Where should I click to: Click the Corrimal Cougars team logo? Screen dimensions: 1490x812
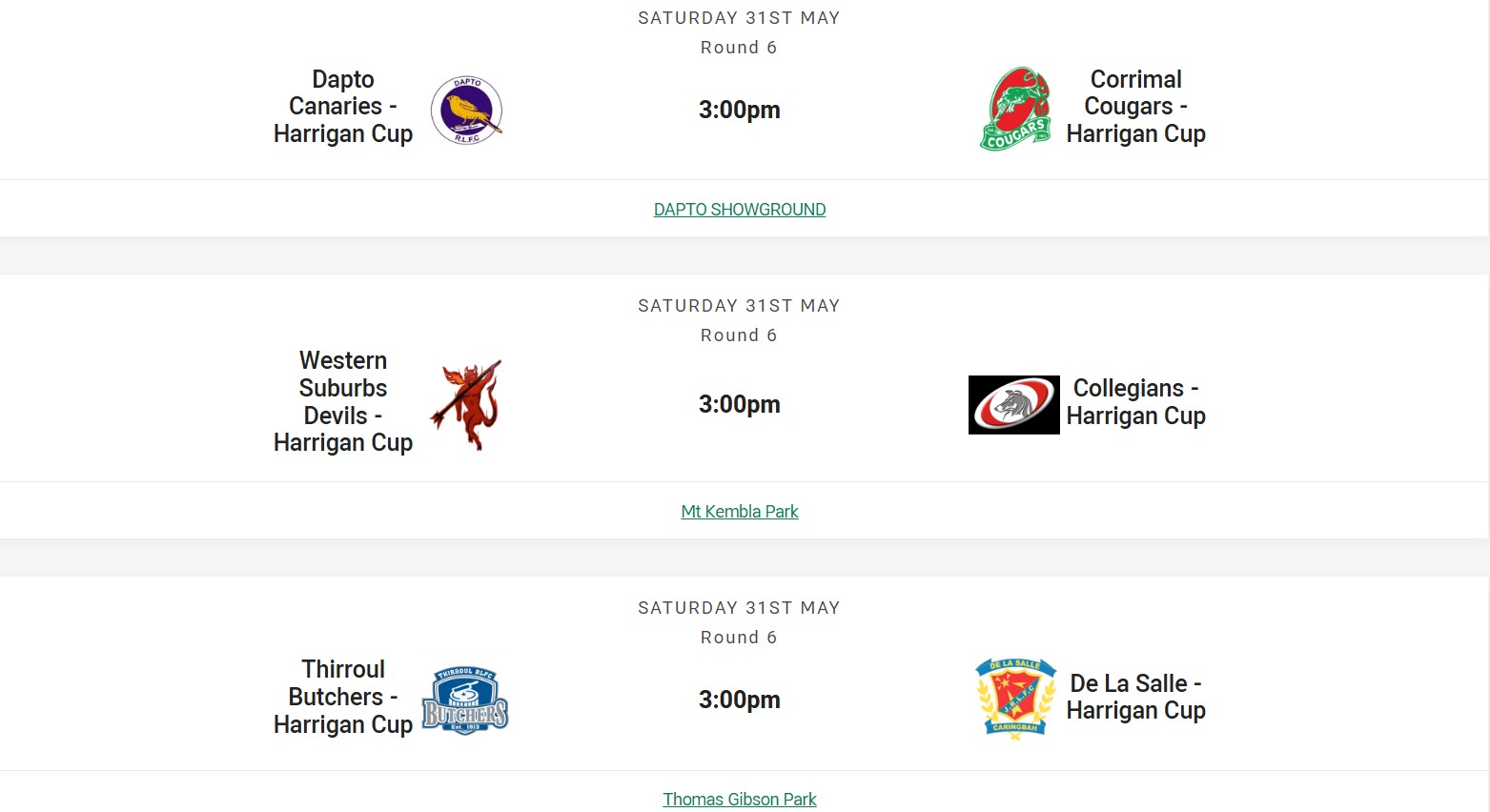1015,109
